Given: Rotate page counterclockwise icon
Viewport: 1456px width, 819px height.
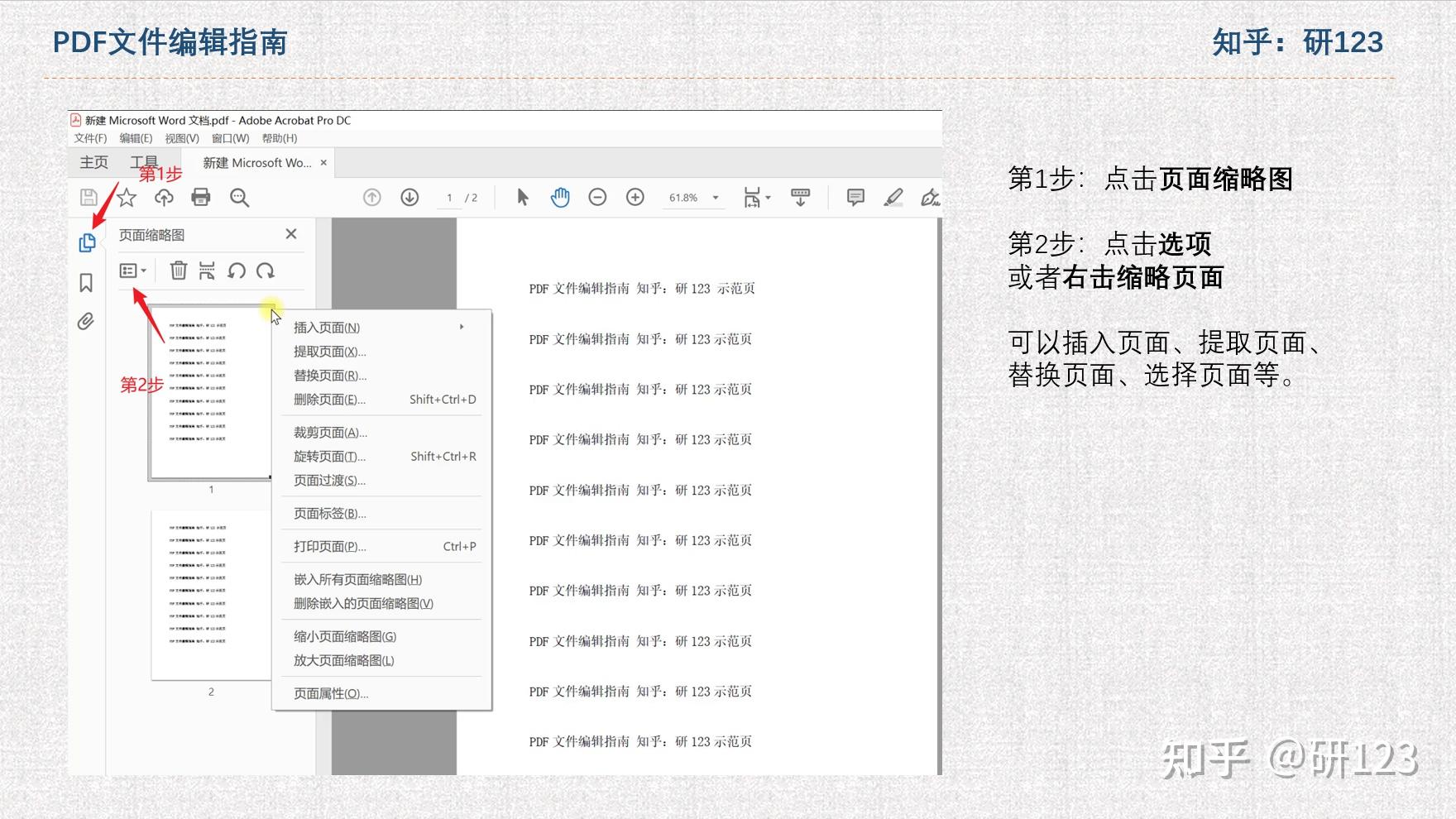Looking at the screenshot, I should [x=237, y=271].
